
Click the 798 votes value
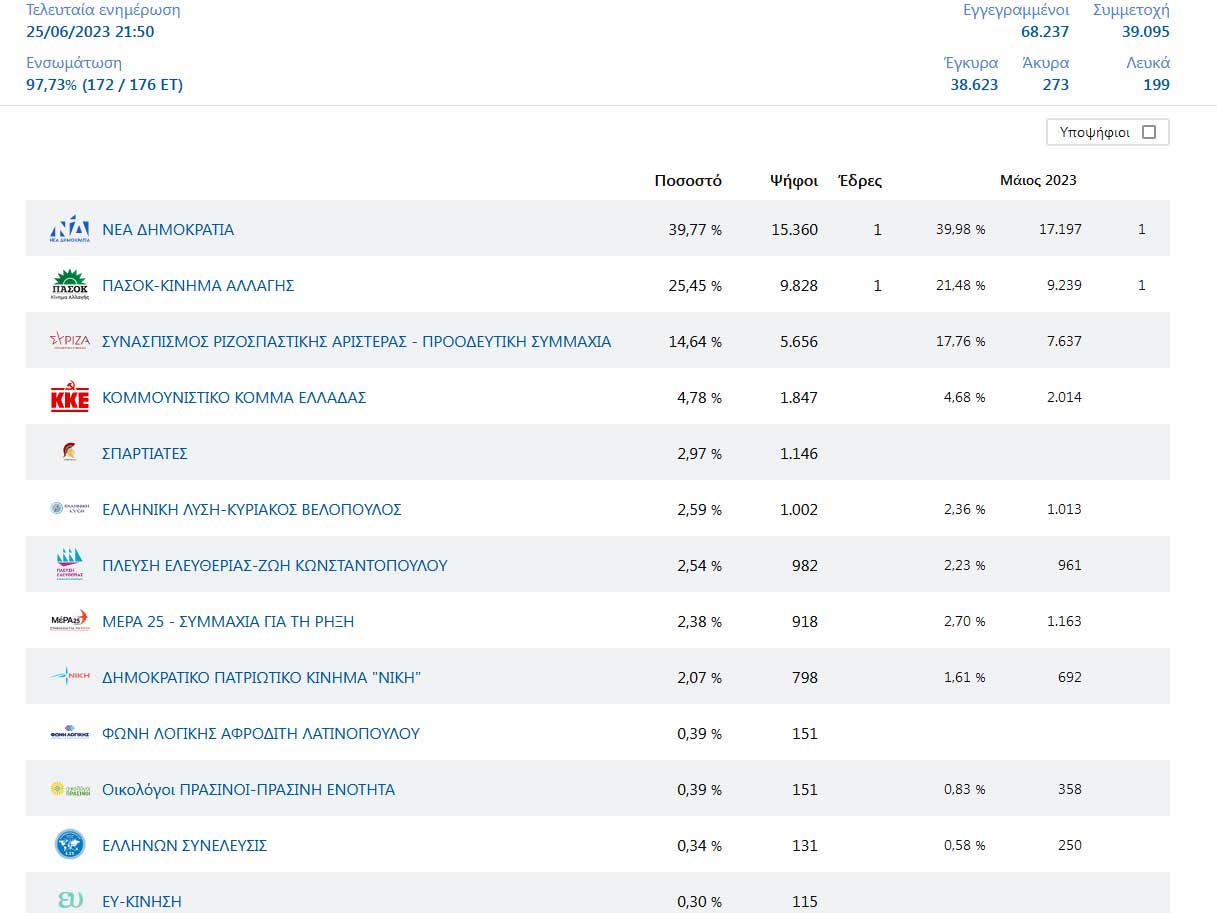(x=805, y=677)
